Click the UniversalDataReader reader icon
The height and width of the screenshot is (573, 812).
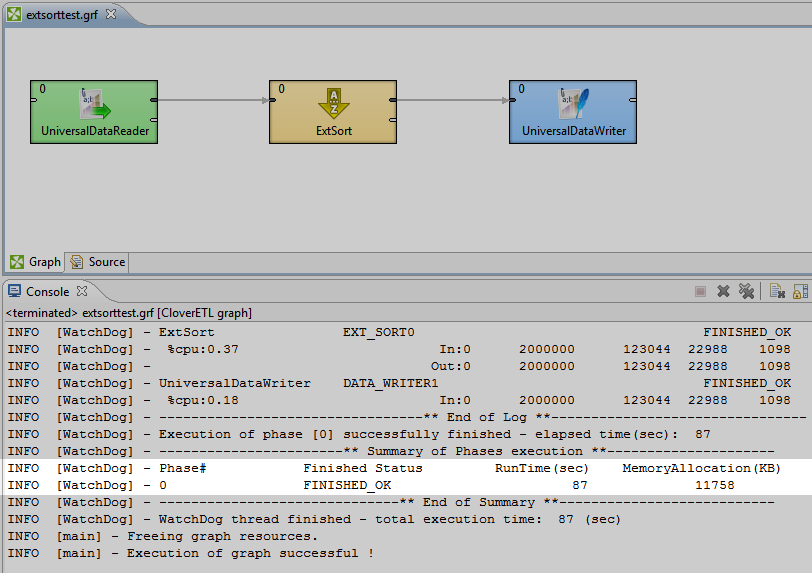pyautogui.click(x=95, y=104)
